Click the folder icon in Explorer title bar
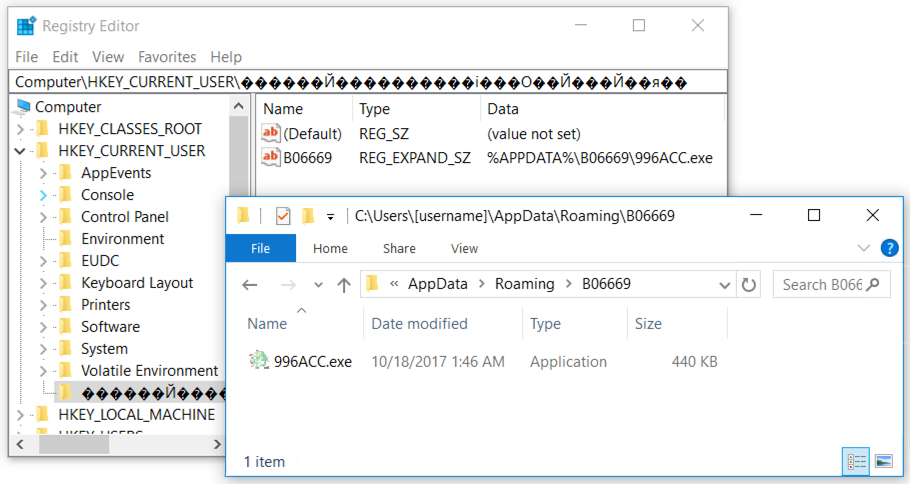Screen dimensions: 910x484 coord(244,216)
